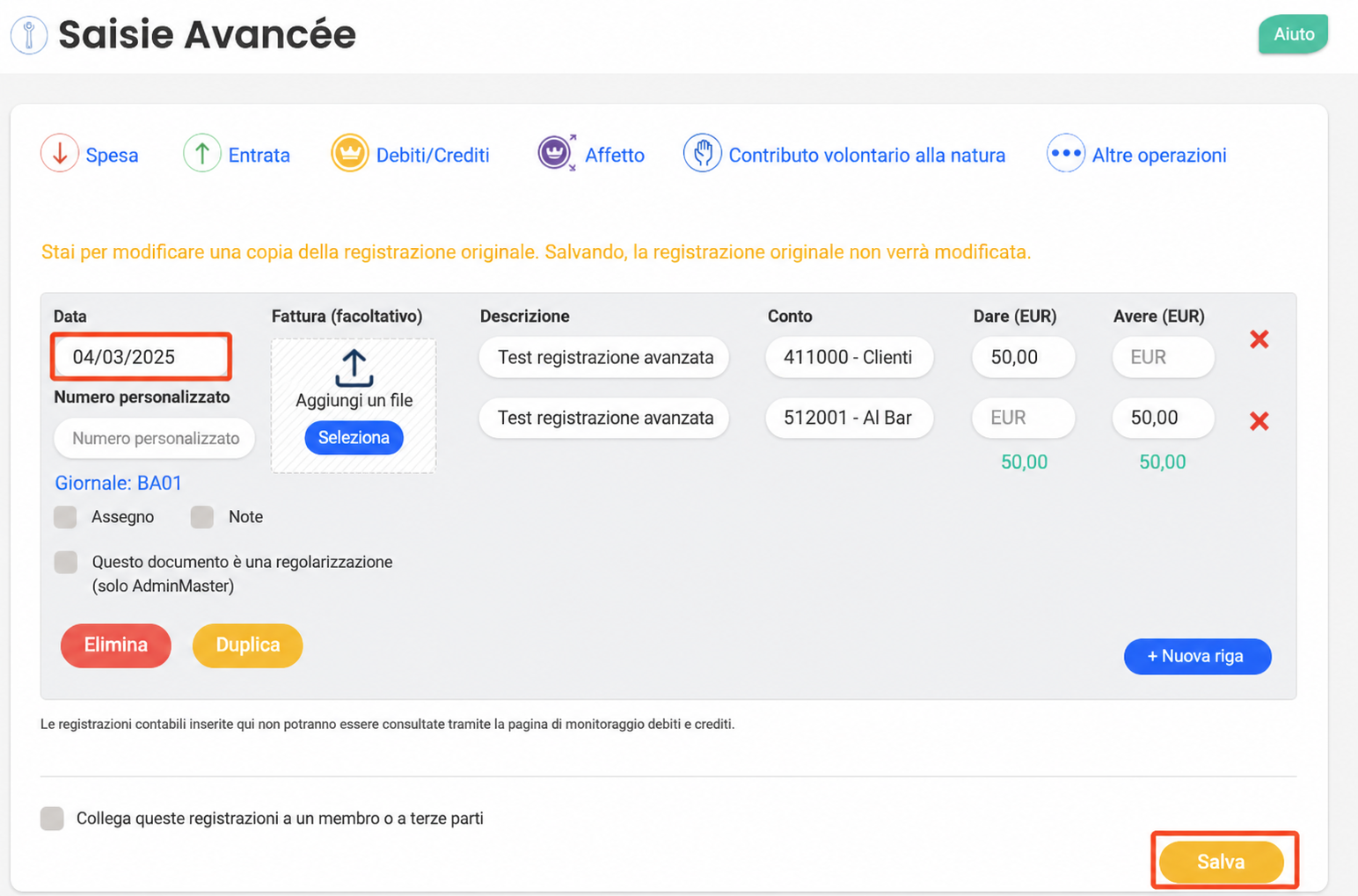This screenshot has height=896, width=1358.
Task: Check Questo documento è una regolarizzazione box
Action: (66, 563)
